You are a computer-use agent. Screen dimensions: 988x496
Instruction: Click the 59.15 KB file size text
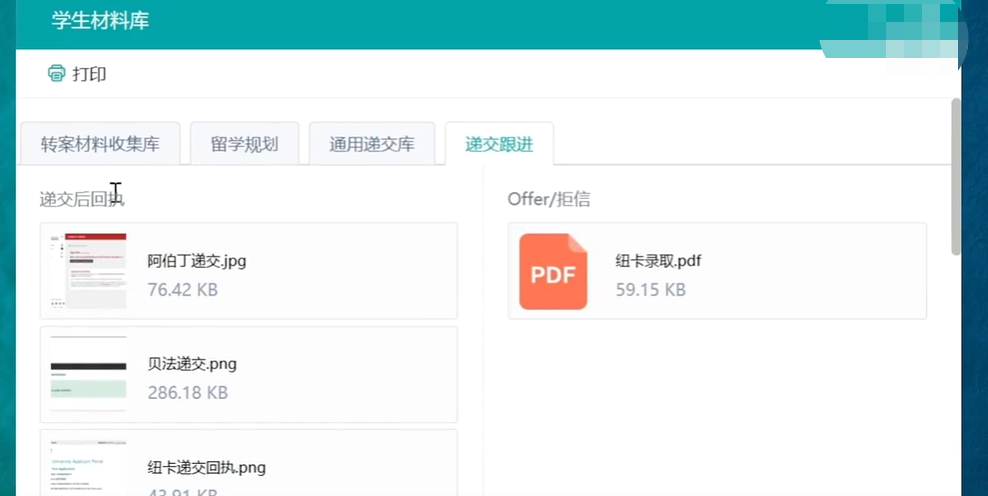coord(650,289)
